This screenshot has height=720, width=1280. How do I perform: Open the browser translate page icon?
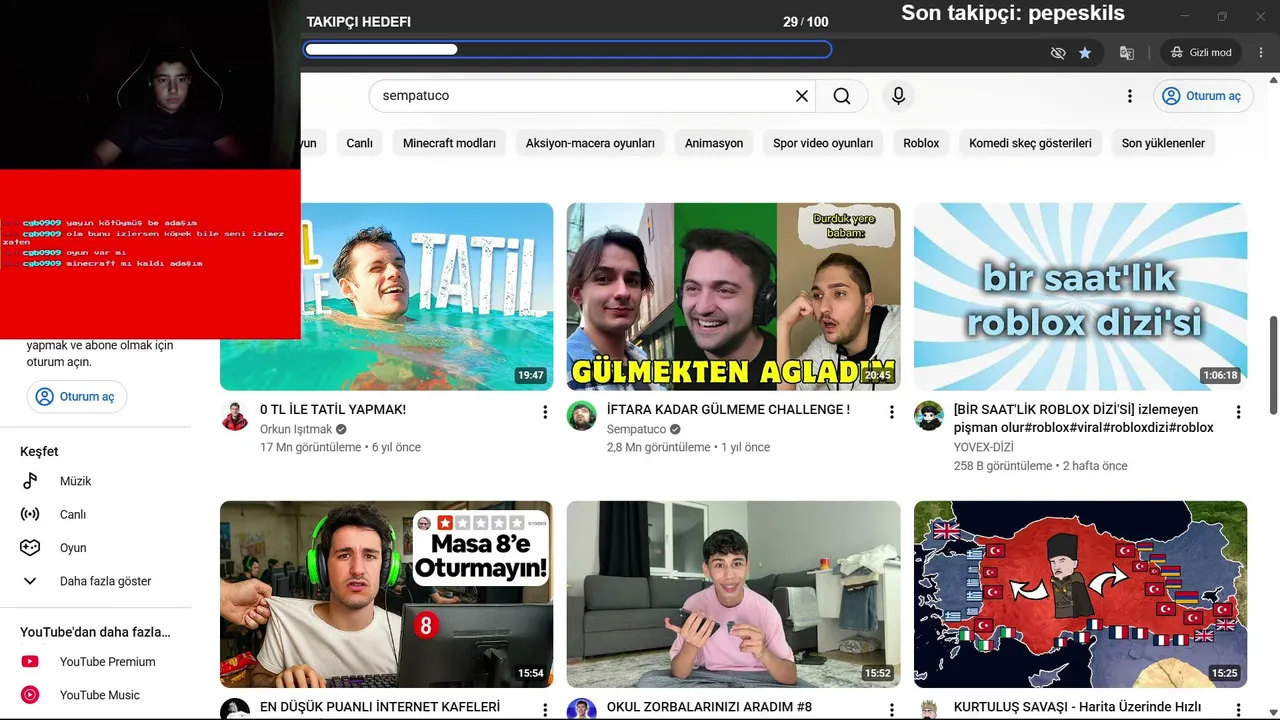1127,52
